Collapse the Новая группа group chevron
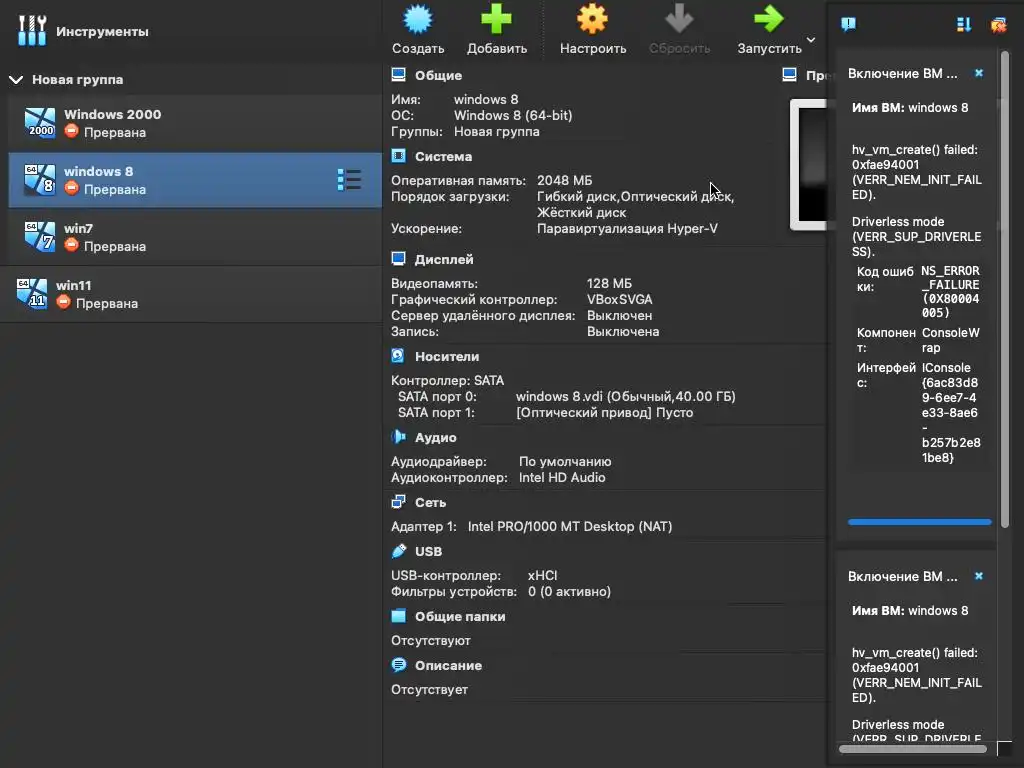 tap(16, 80)
